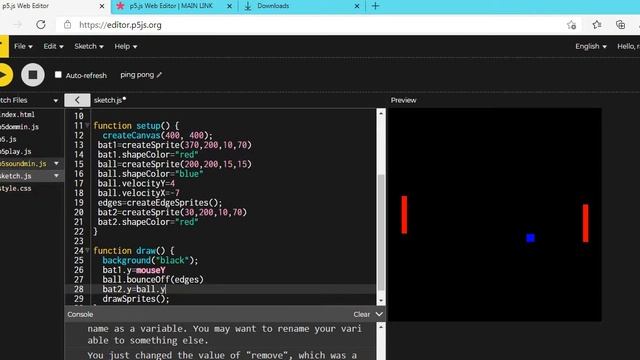Rename the sketch using the pencil icon
Viewport: 640px width, 360px height.
159,75
